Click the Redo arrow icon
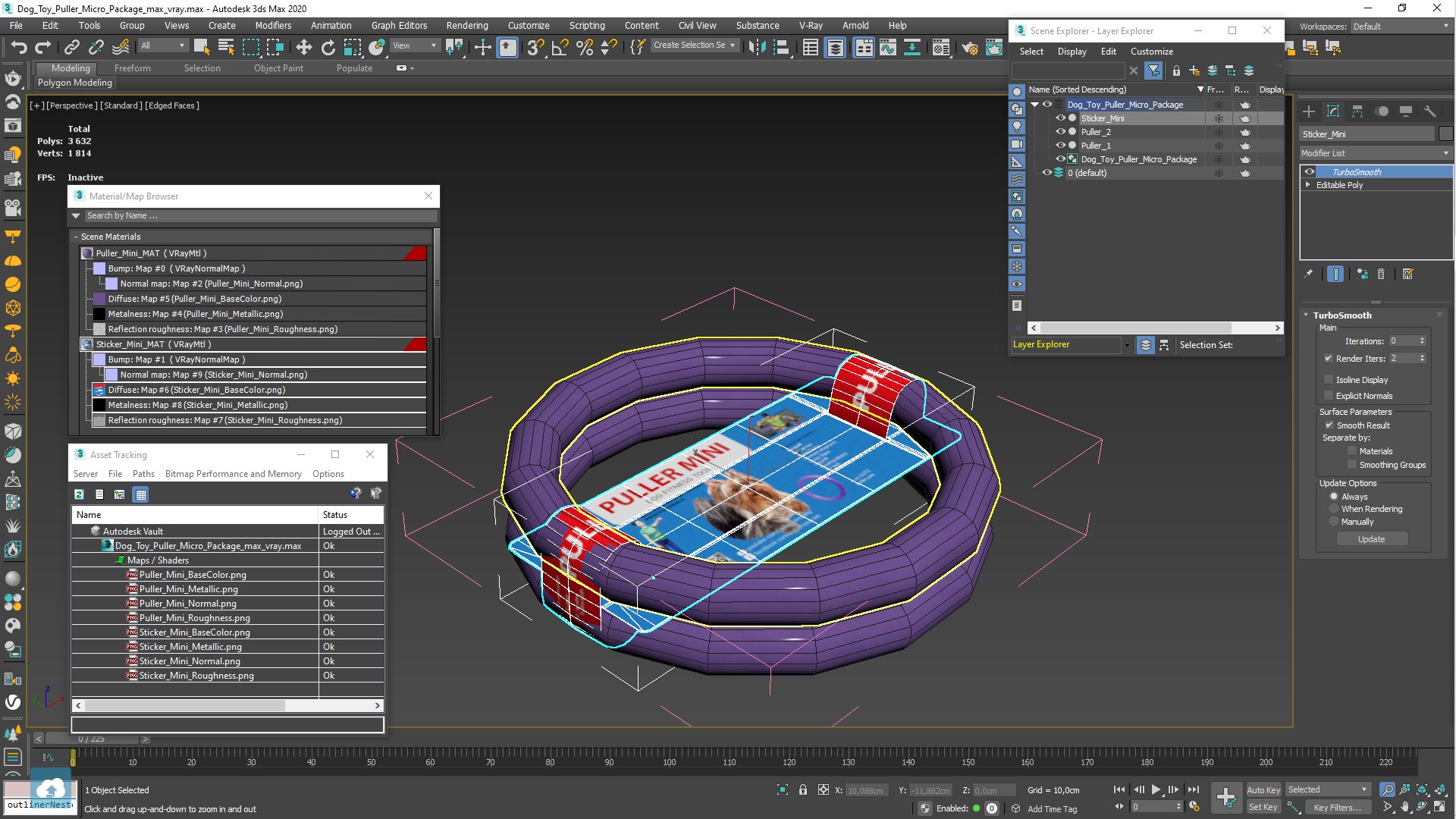1456x819 pixels. point(43,47)
